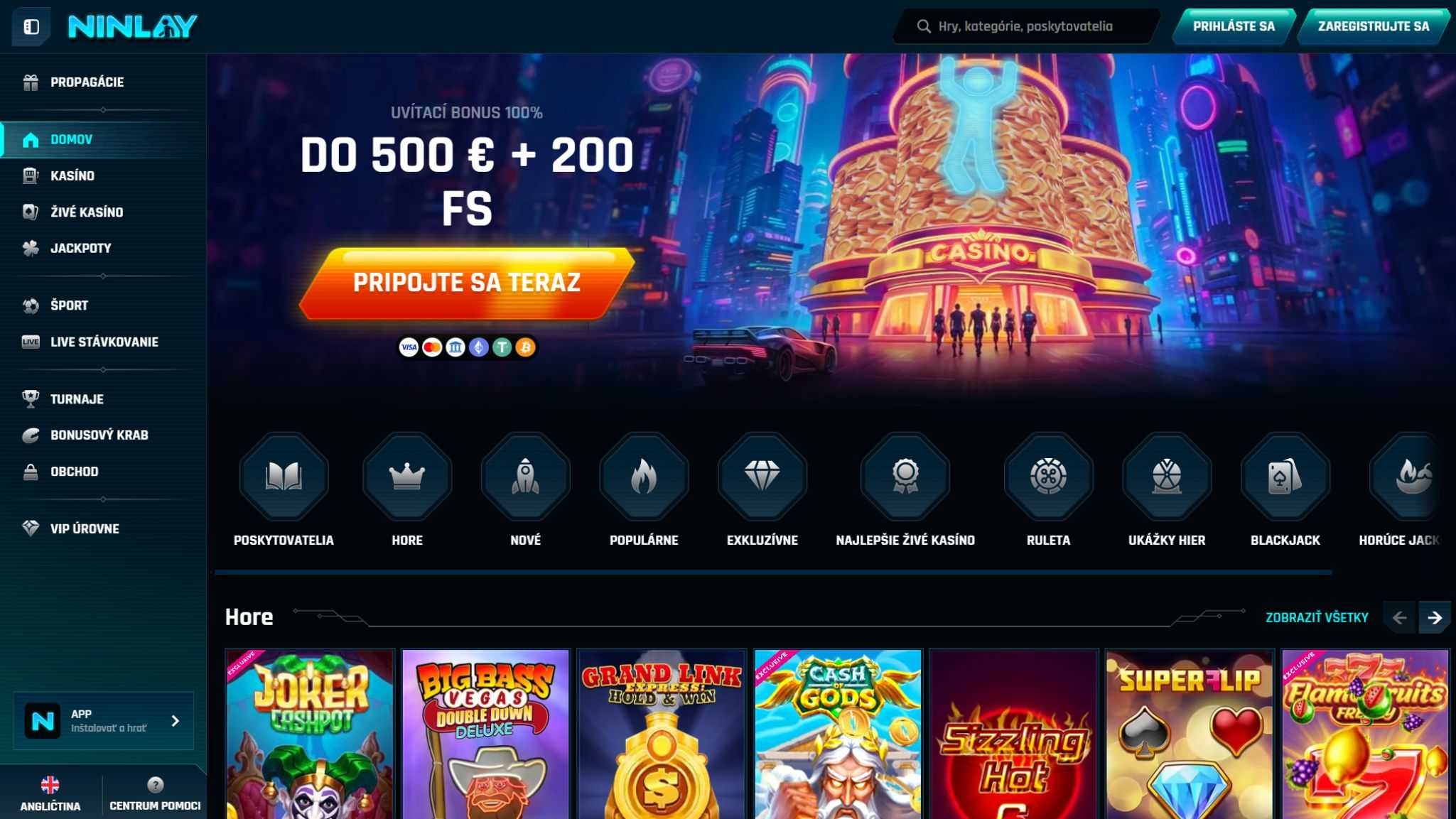The image size is (1456, 819).
Task: Open the Ruleta roulette wheel icon
Action: click(x=1048, y=476)
